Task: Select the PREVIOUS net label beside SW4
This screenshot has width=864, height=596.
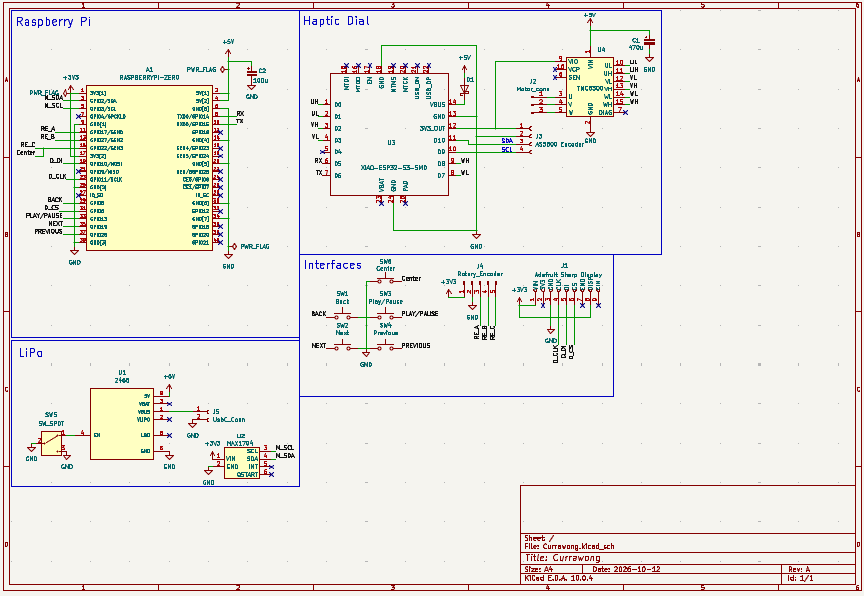Action: click(x=416, y=345)
